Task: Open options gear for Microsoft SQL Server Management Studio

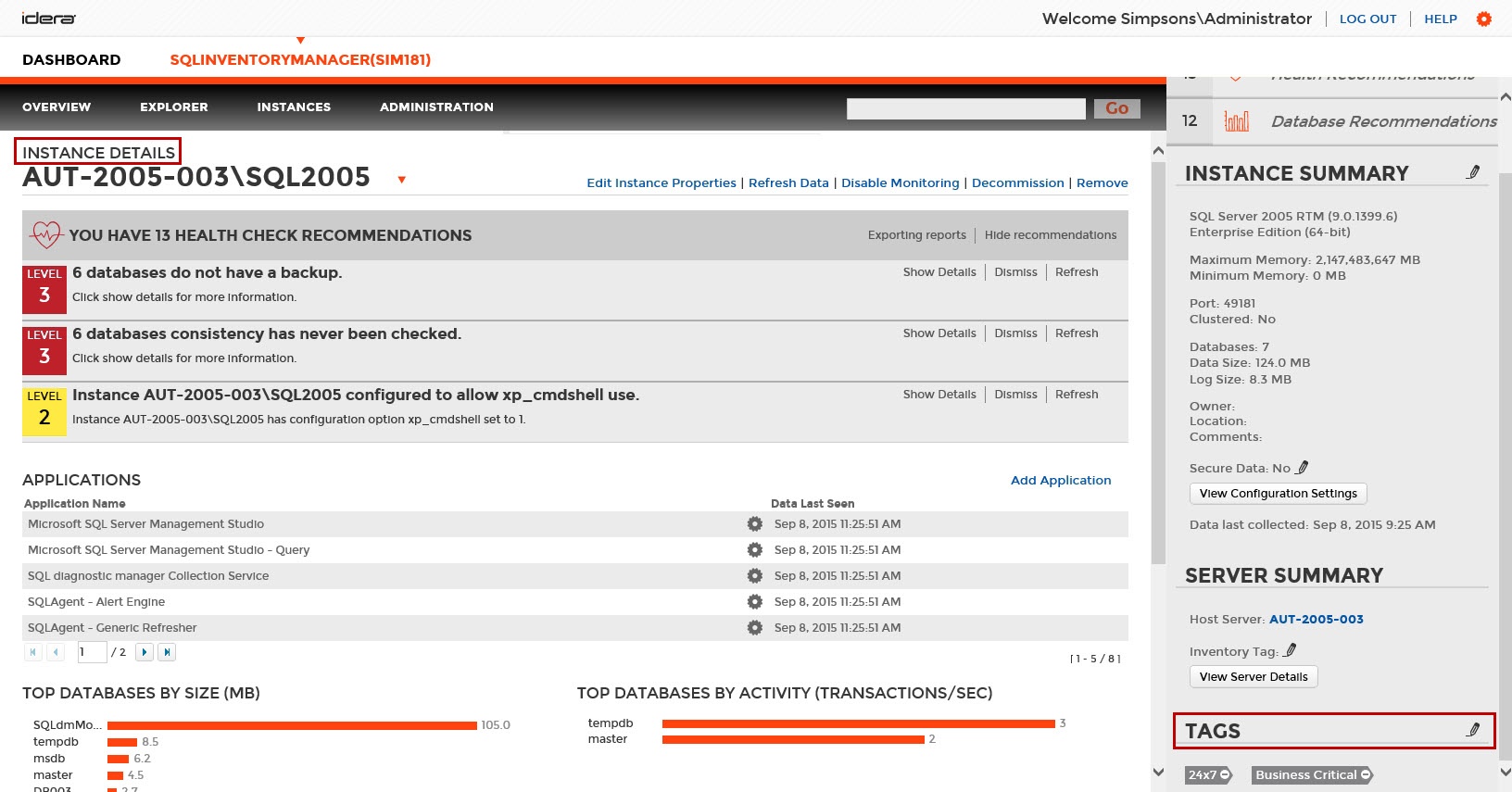Action: (755, 524)
